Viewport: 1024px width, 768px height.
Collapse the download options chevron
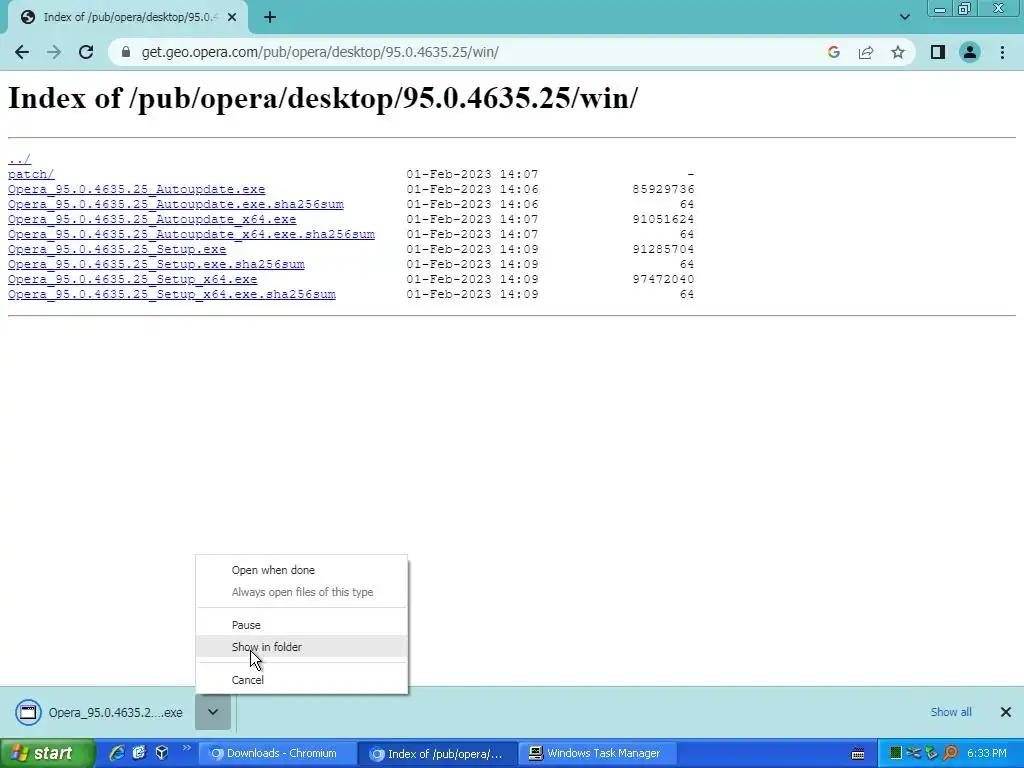[x=213, y=712]
